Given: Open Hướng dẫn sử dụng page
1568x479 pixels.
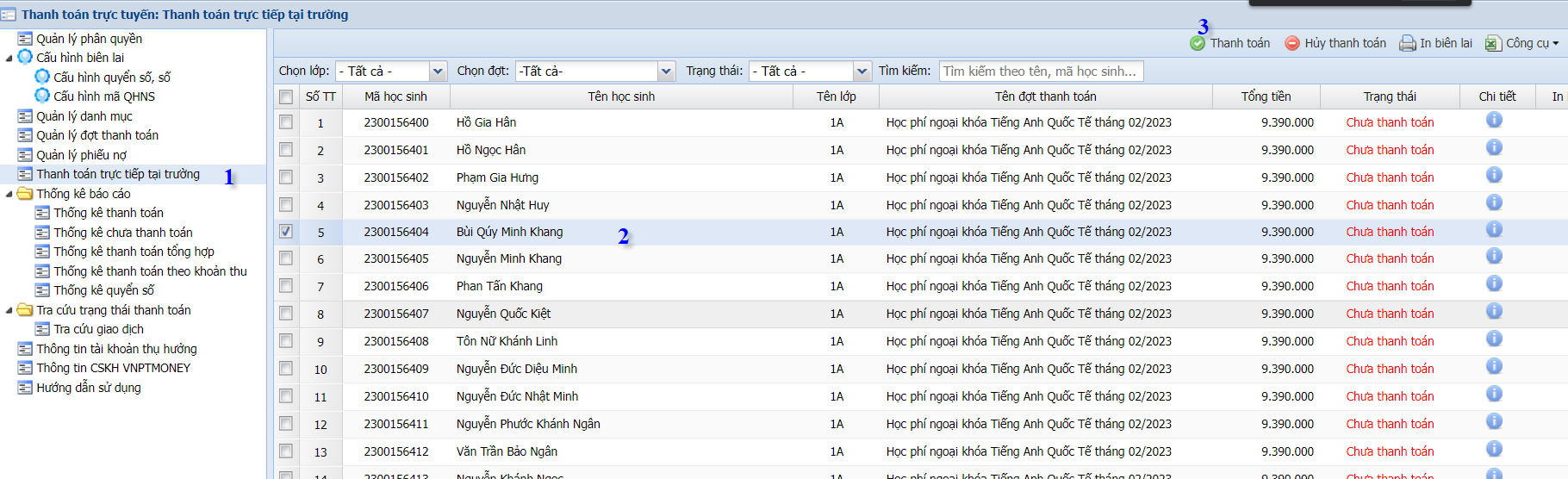Looking at the screenshot, I should coord(88,388).
